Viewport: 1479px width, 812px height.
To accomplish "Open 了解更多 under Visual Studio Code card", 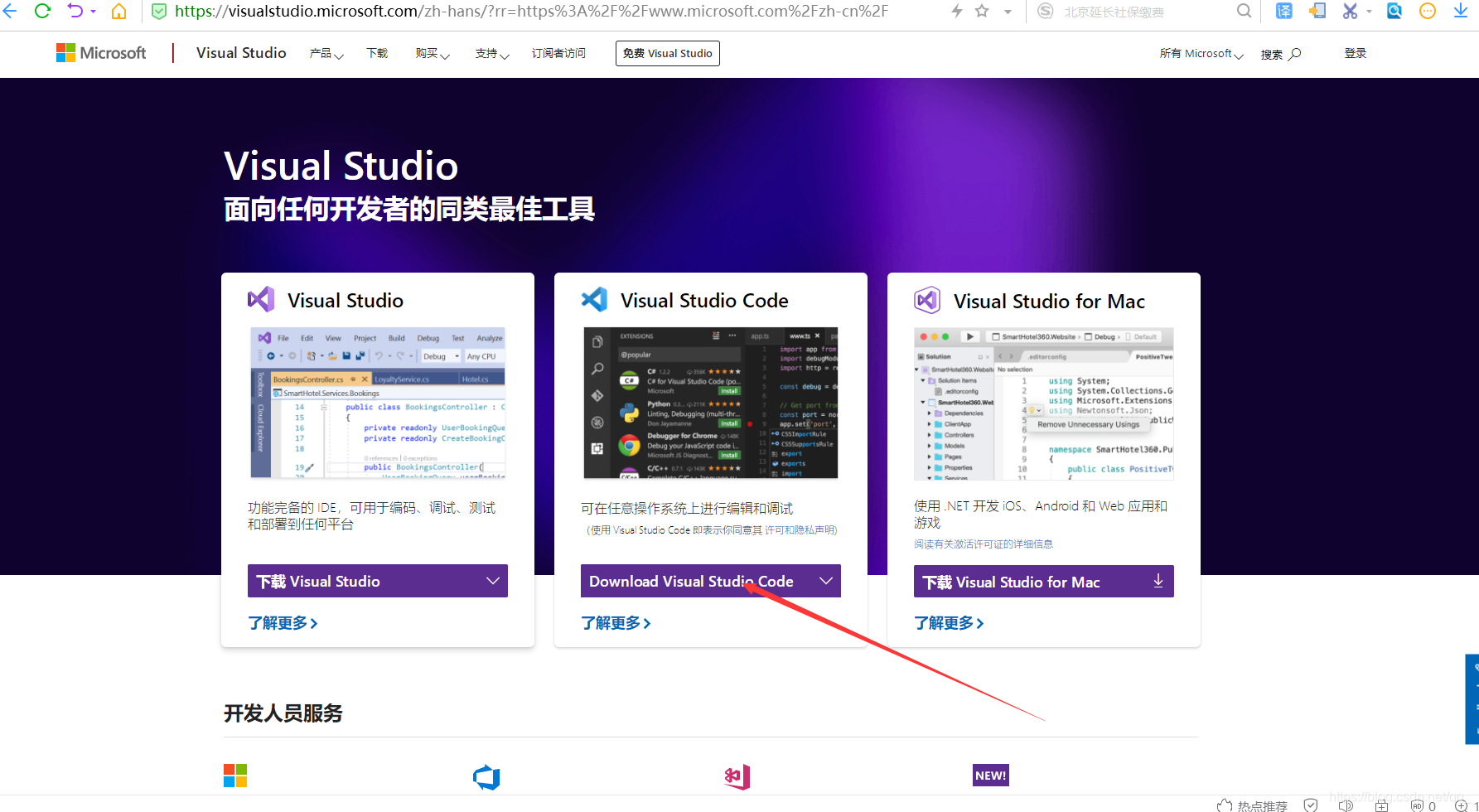I will [616, 622].
